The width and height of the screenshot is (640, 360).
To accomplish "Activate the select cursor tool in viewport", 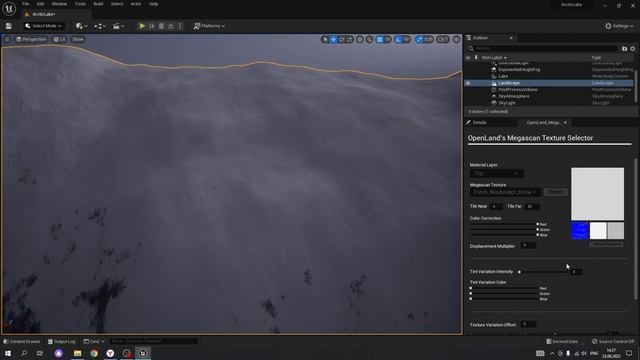I will point(325,40).
